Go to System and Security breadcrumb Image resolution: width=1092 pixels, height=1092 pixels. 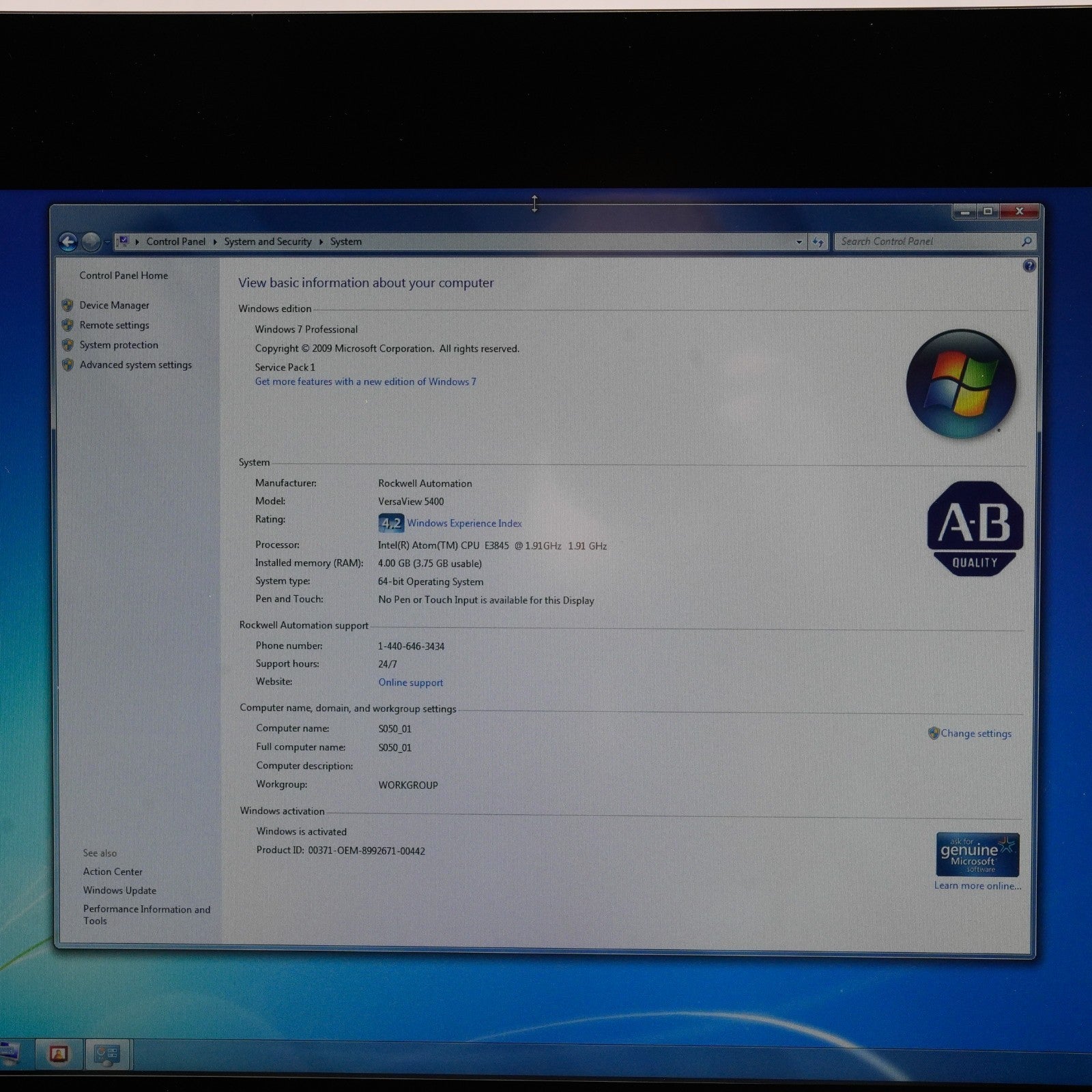click(x=268, y=242)
